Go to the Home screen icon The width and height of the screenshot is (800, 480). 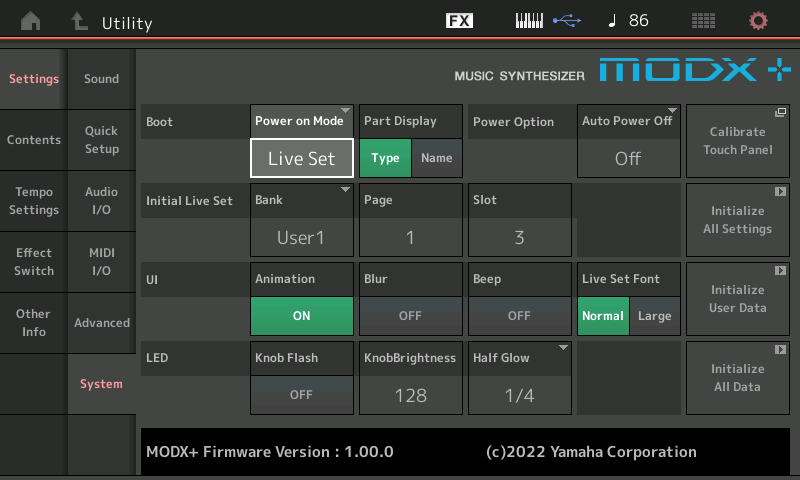32,21
